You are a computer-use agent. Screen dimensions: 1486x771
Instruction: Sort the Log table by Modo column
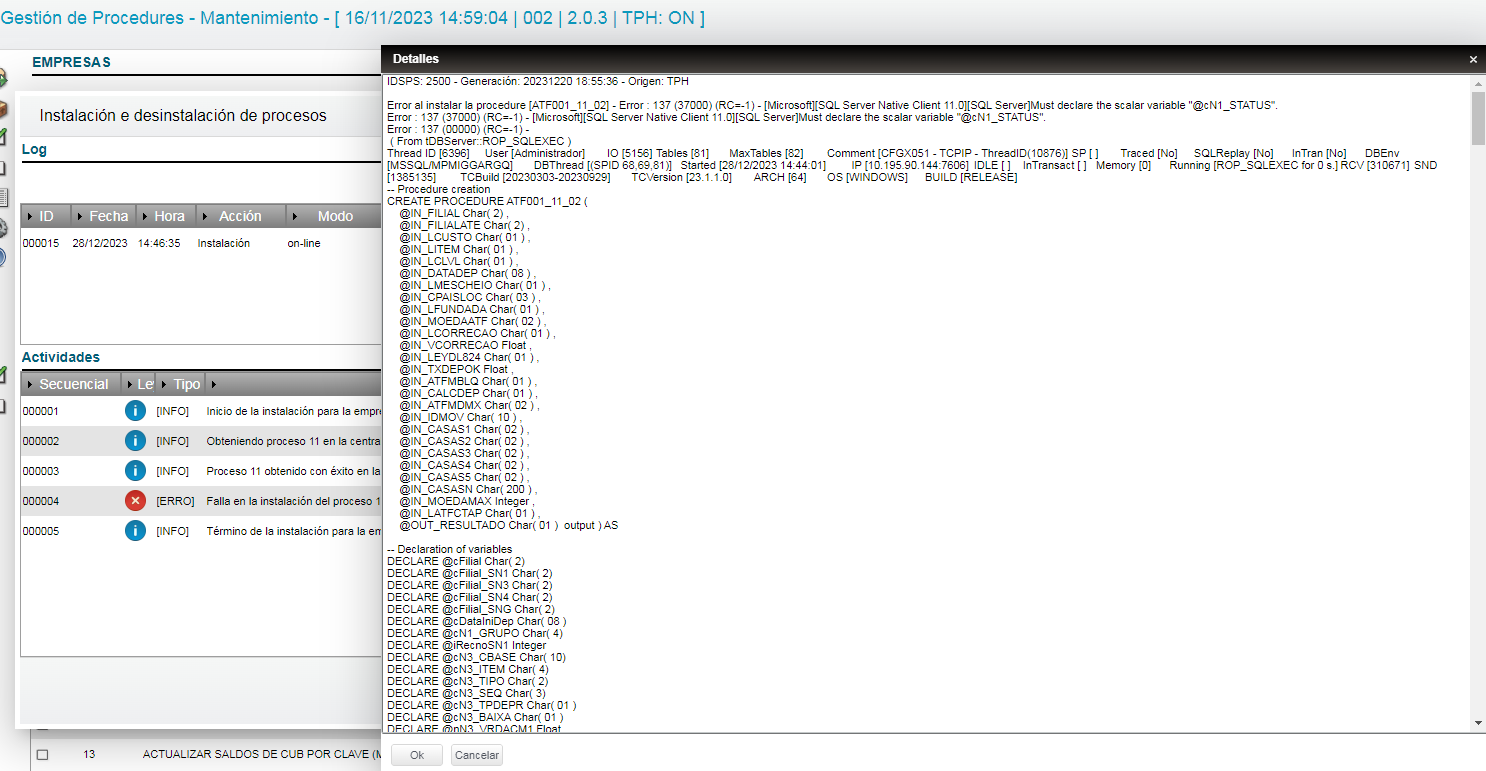(334, 216)
